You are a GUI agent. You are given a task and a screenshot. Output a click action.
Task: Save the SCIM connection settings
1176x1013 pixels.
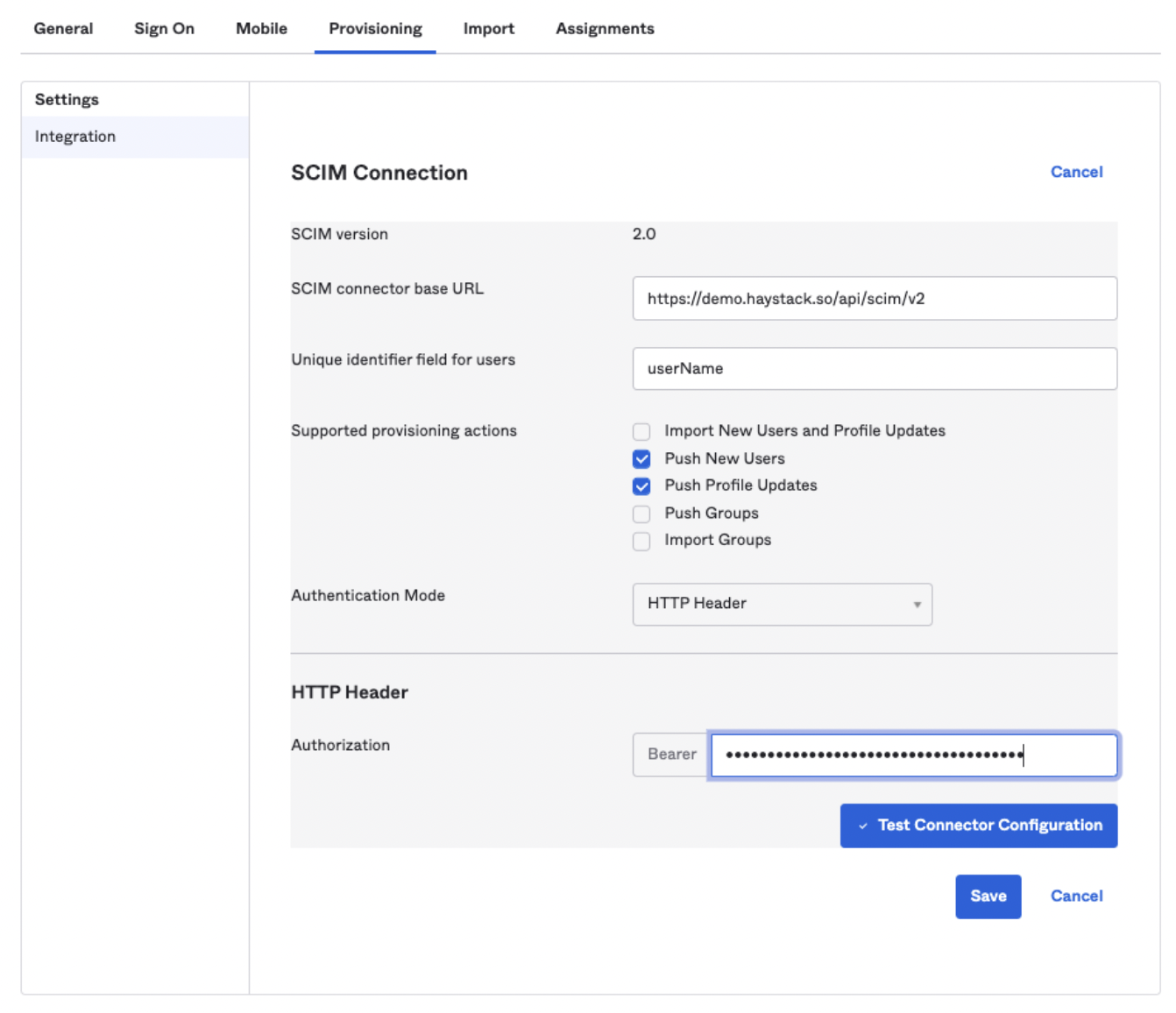988,896
